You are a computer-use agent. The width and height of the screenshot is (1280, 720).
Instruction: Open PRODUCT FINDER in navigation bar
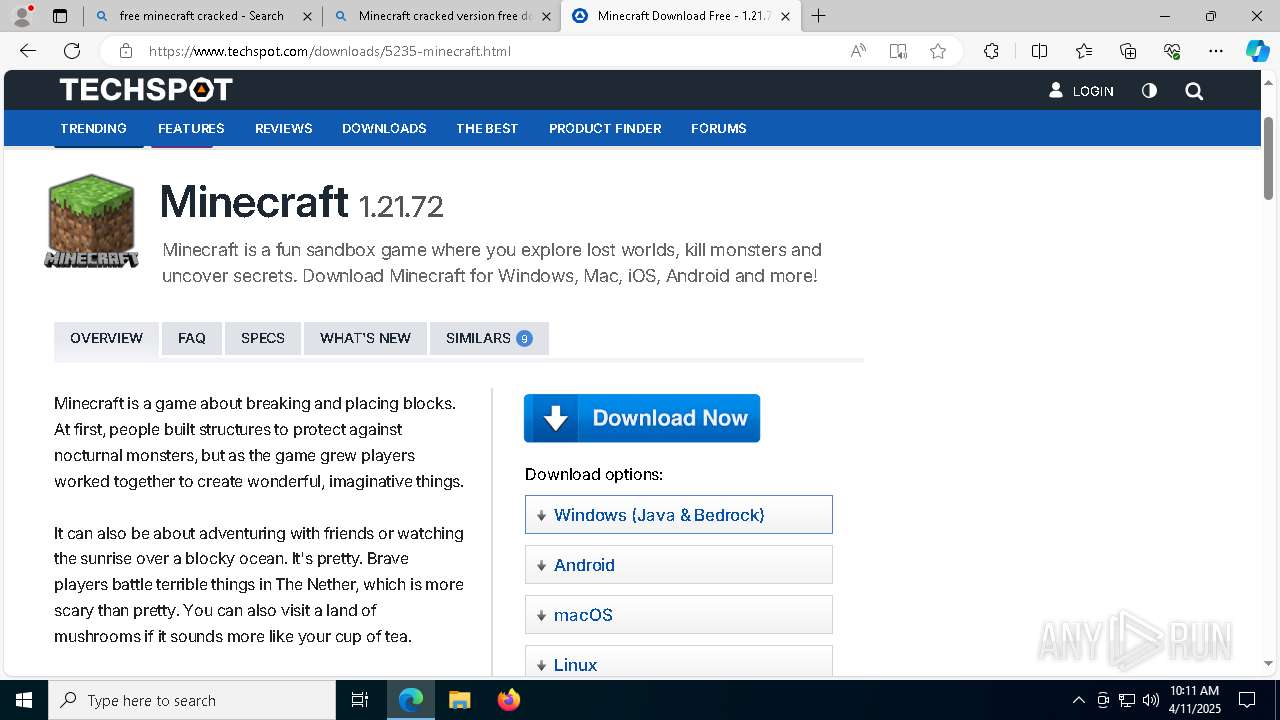[x=605, y=128]
